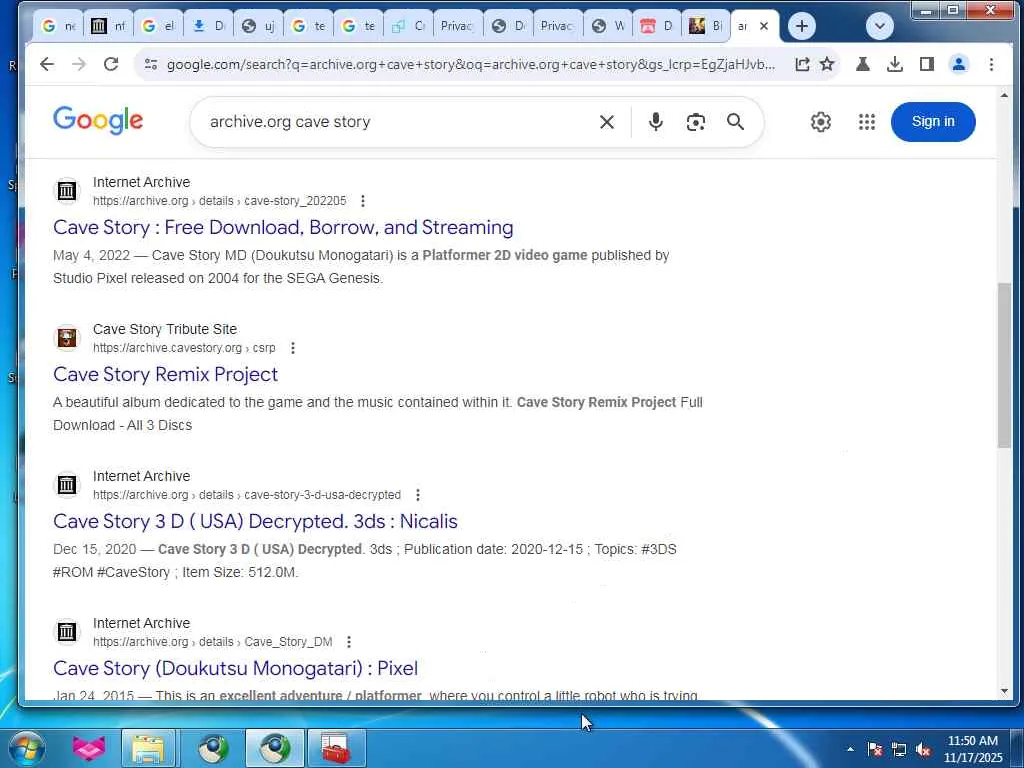1024x768 pixels.
Task: Toggle the browser side panel
Action: tap(927, 64)
